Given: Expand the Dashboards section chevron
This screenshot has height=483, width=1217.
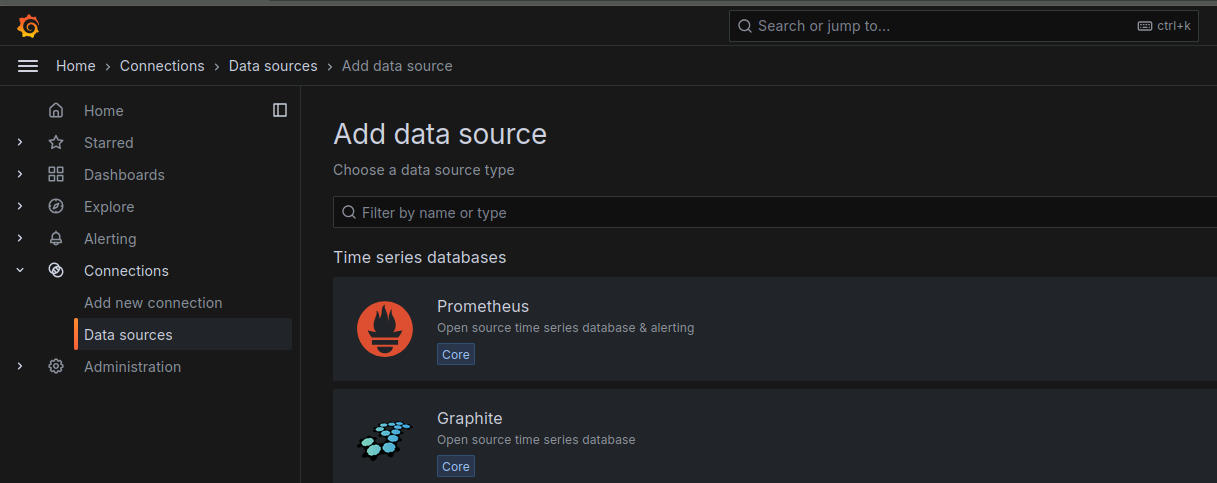Looking at the screenshot, I should pos(20,175).
